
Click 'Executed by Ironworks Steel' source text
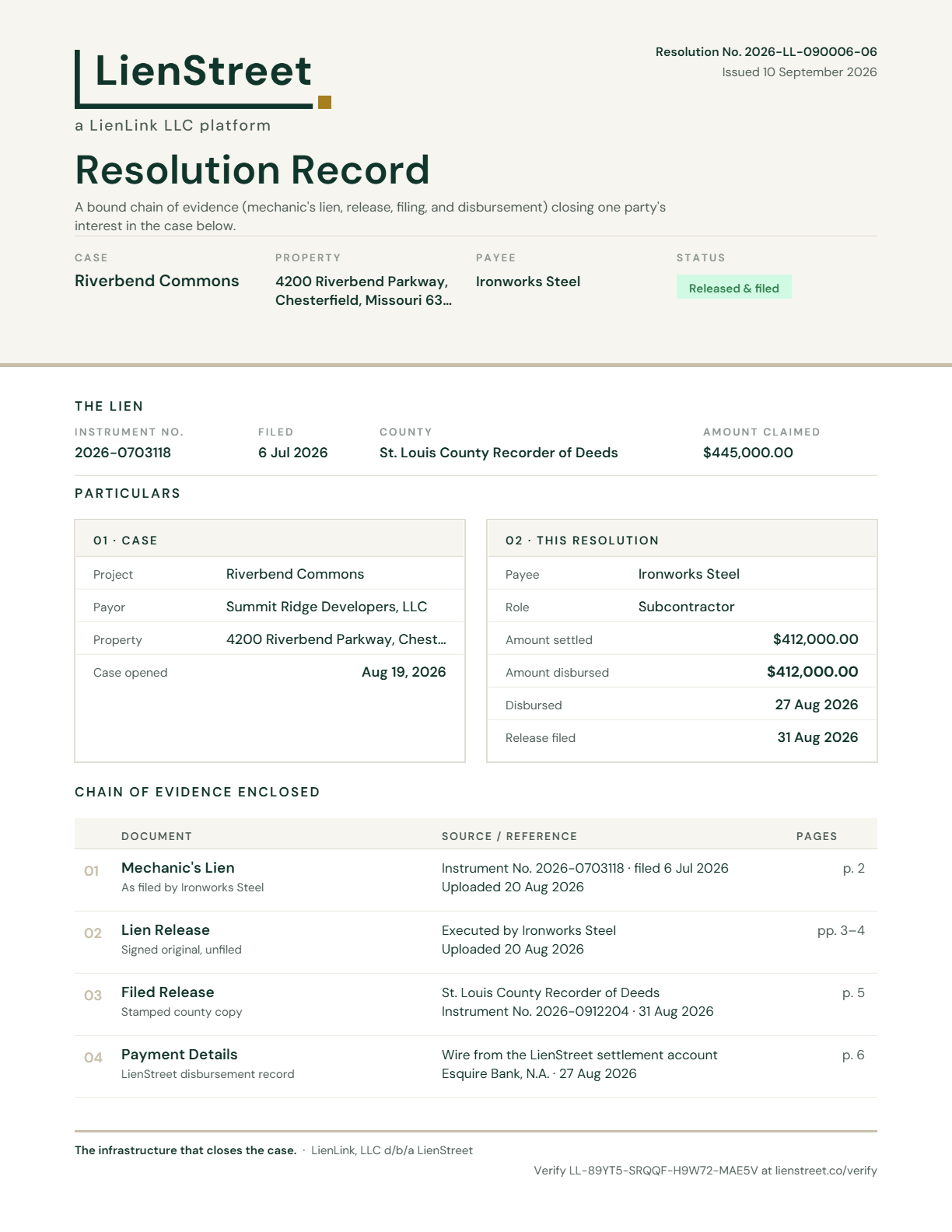529,930
